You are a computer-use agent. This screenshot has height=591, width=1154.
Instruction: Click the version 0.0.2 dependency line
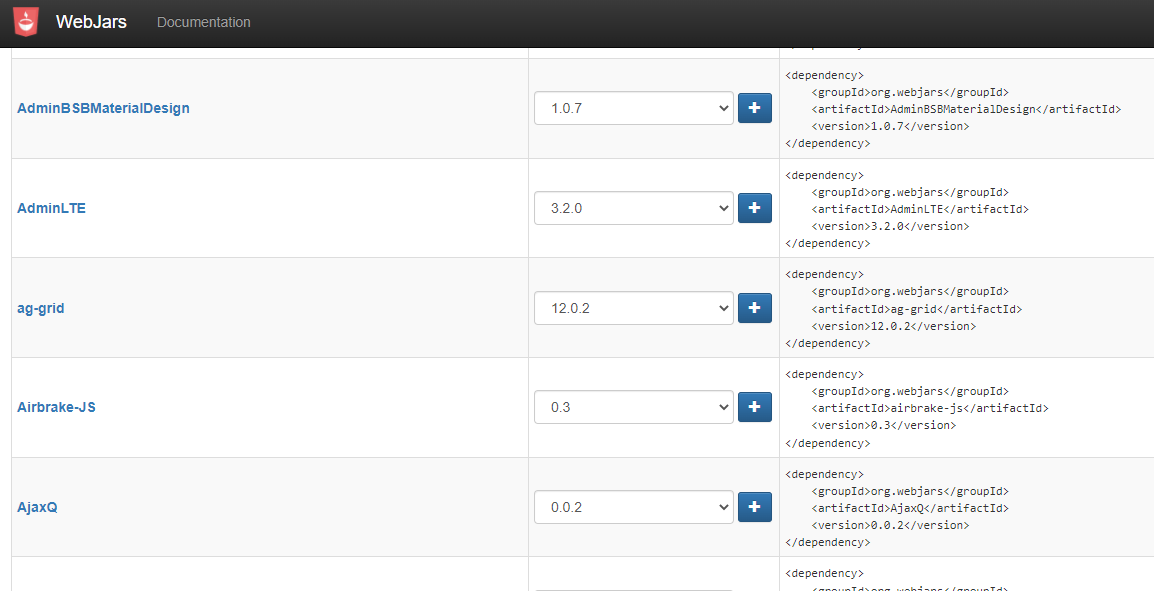tap(890, 525)
